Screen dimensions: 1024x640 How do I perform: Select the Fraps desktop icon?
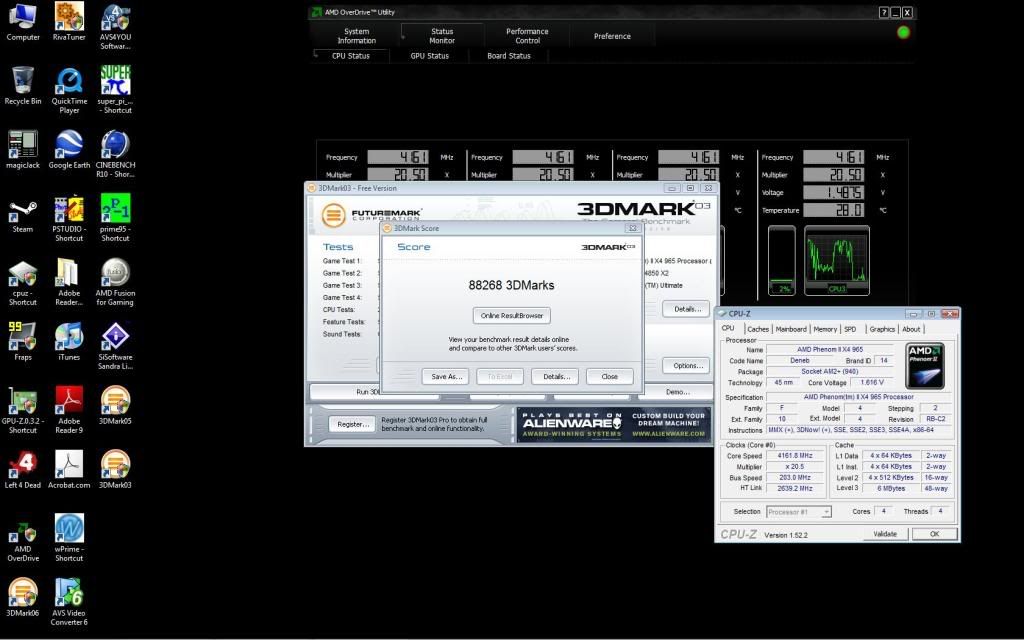tap(23, 342)
